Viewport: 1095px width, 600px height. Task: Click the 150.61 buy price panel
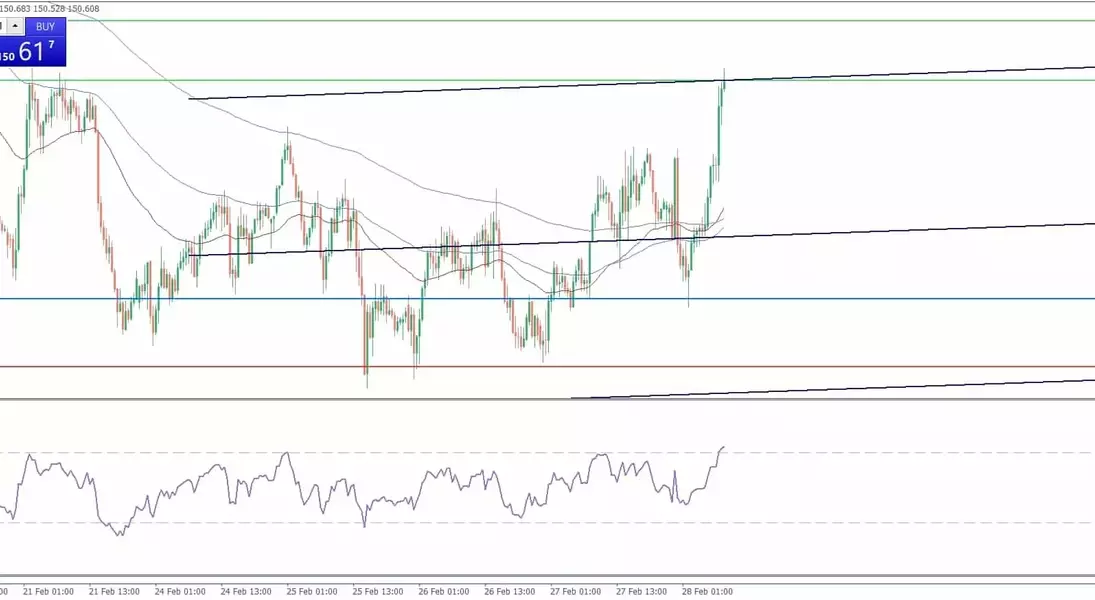(33, 51)
